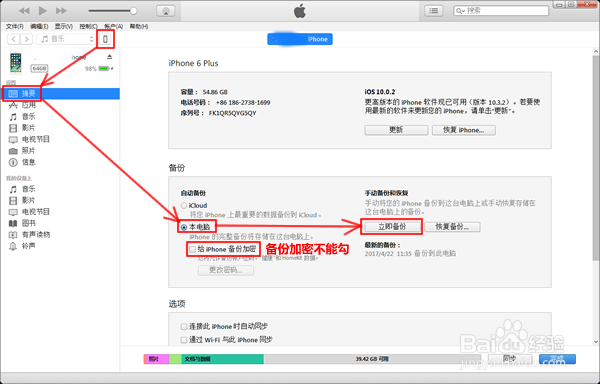The height and width of the screenshot is (384, 600).
Task: Select the iPhone tab at top center
Action: [x=300, y=39]
